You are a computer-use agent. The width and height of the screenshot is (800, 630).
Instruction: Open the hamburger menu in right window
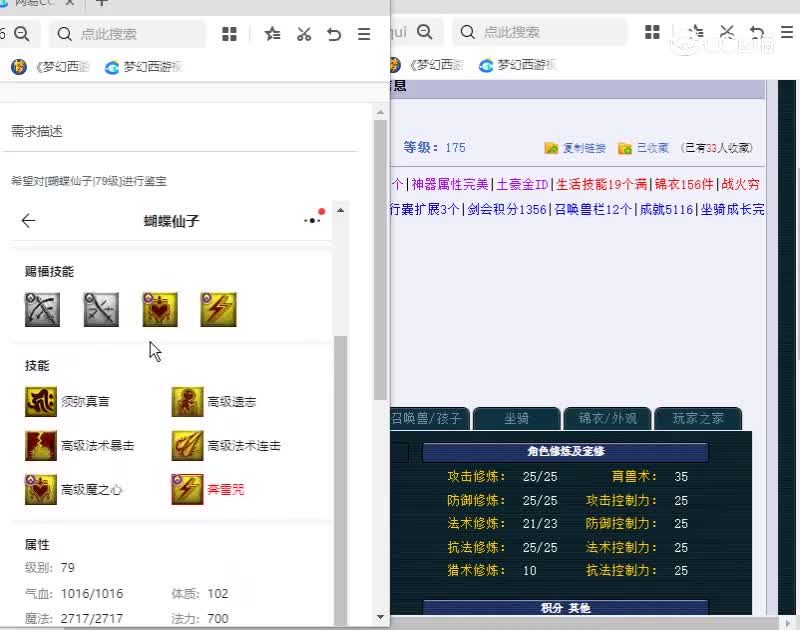[x=787, y=32]
